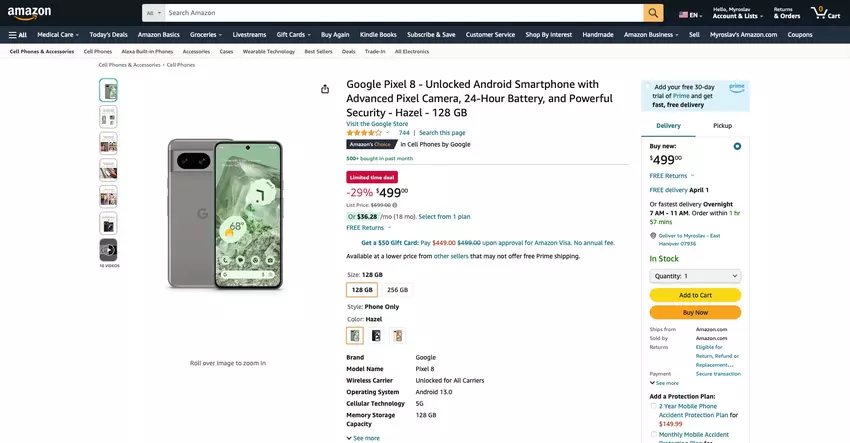This screenshot has width=850, height=443.
Task: Click the star rating icons
Action: 364,132
